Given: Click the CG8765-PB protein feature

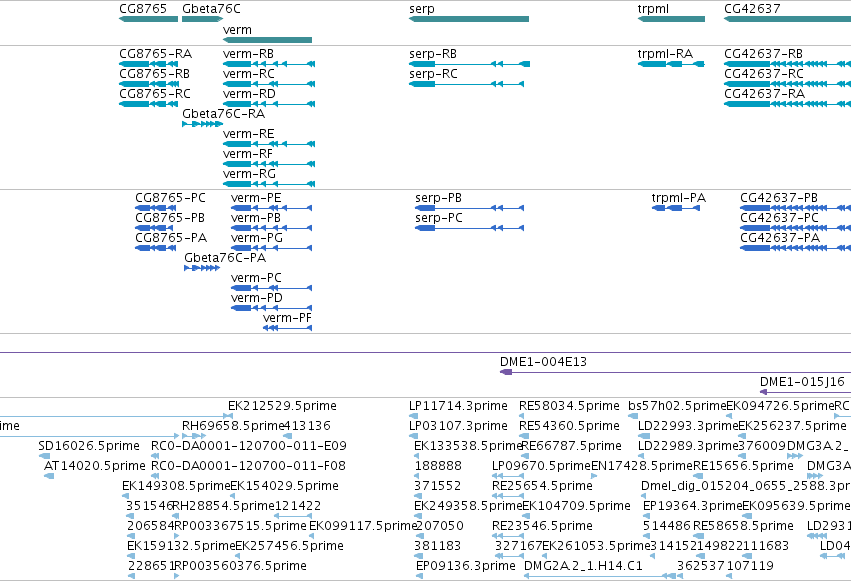Looking at the screenshot, I should 156,228.
